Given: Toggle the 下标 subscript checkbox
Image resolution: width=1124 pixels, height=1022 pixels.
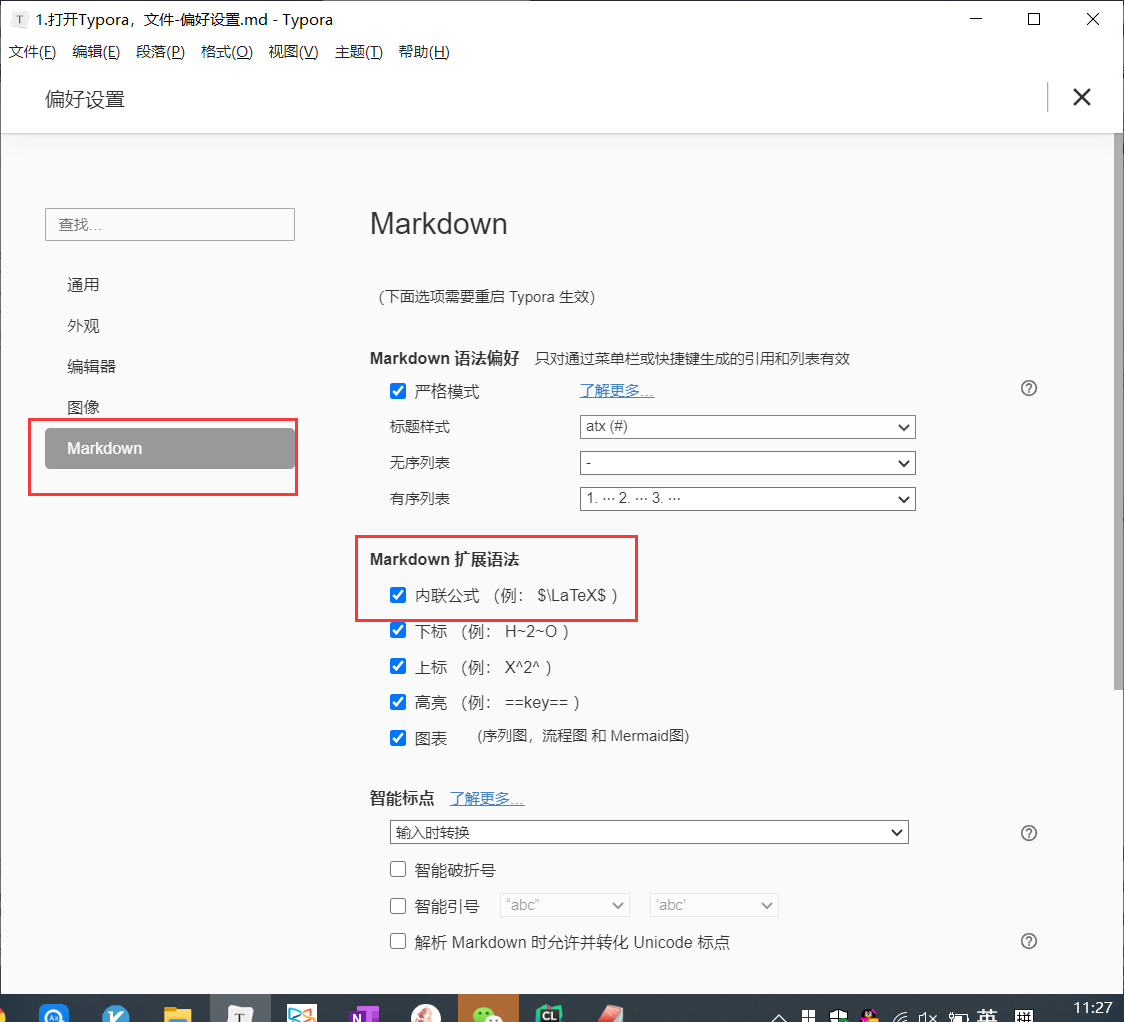Looking at the screenshot, I should click(398, 631).
